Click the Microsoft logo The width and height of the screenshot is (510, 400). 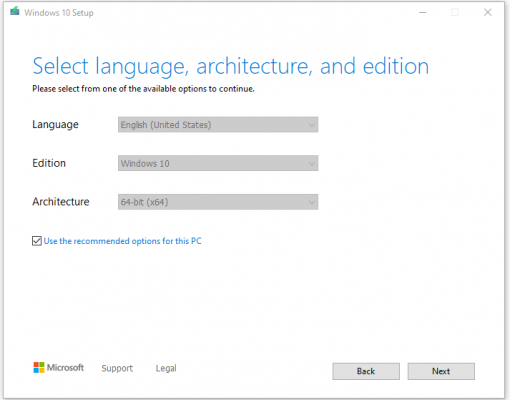tap(58, 368)
